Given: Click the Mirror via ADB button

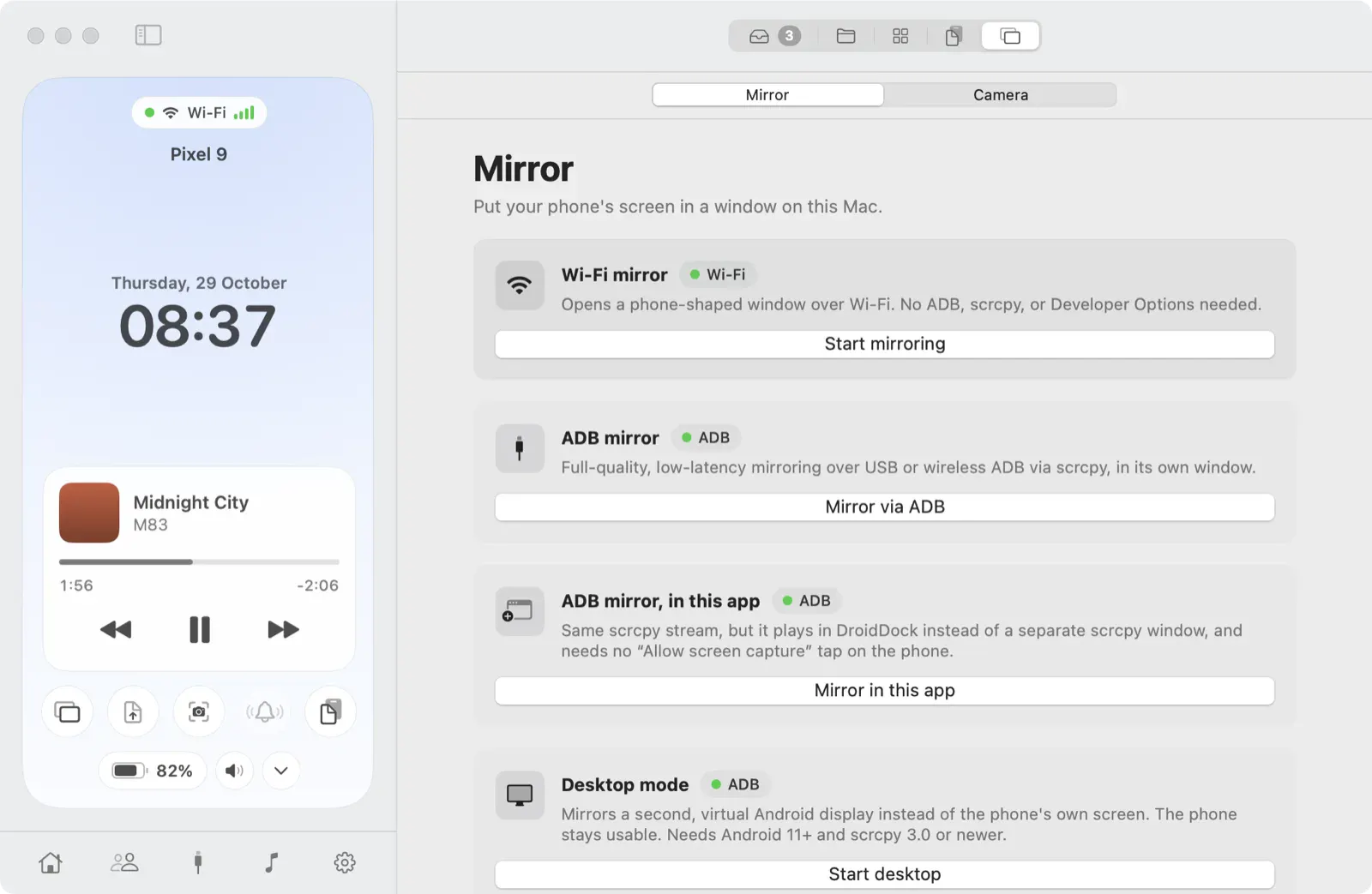Looking at the screenshot, I should pos(884,507).
